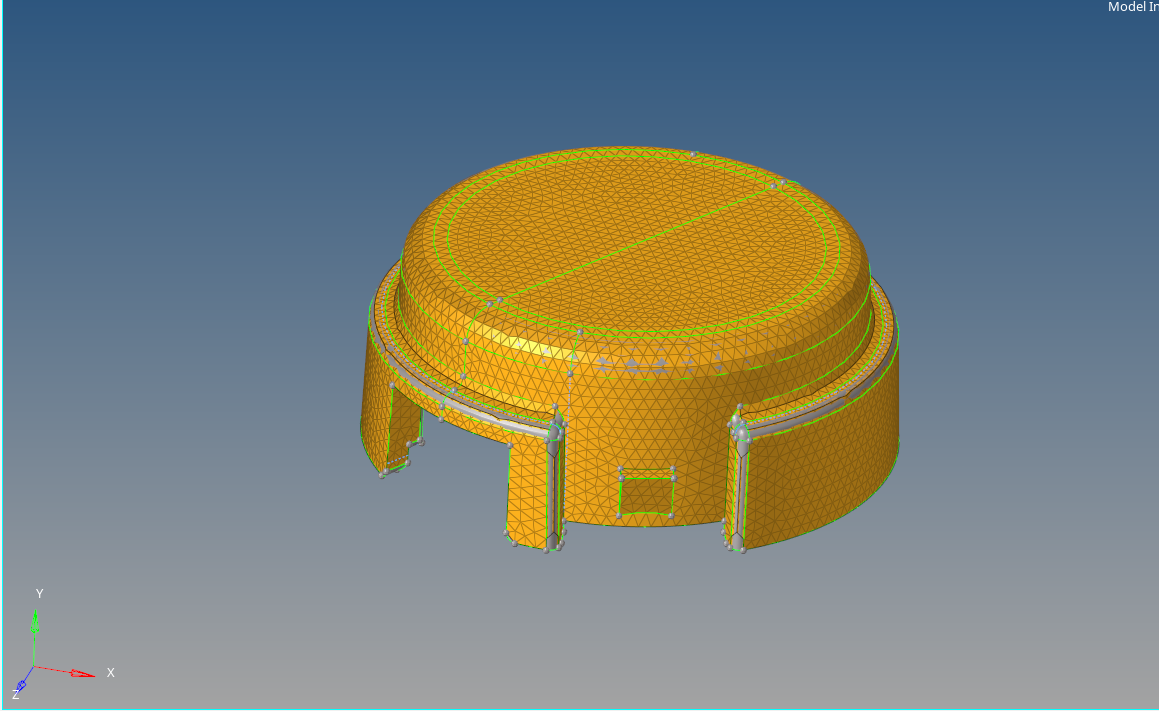This screenshot has height=711, width=1159.
Task: Click the Model Info text at top right
Action: 1131,7
